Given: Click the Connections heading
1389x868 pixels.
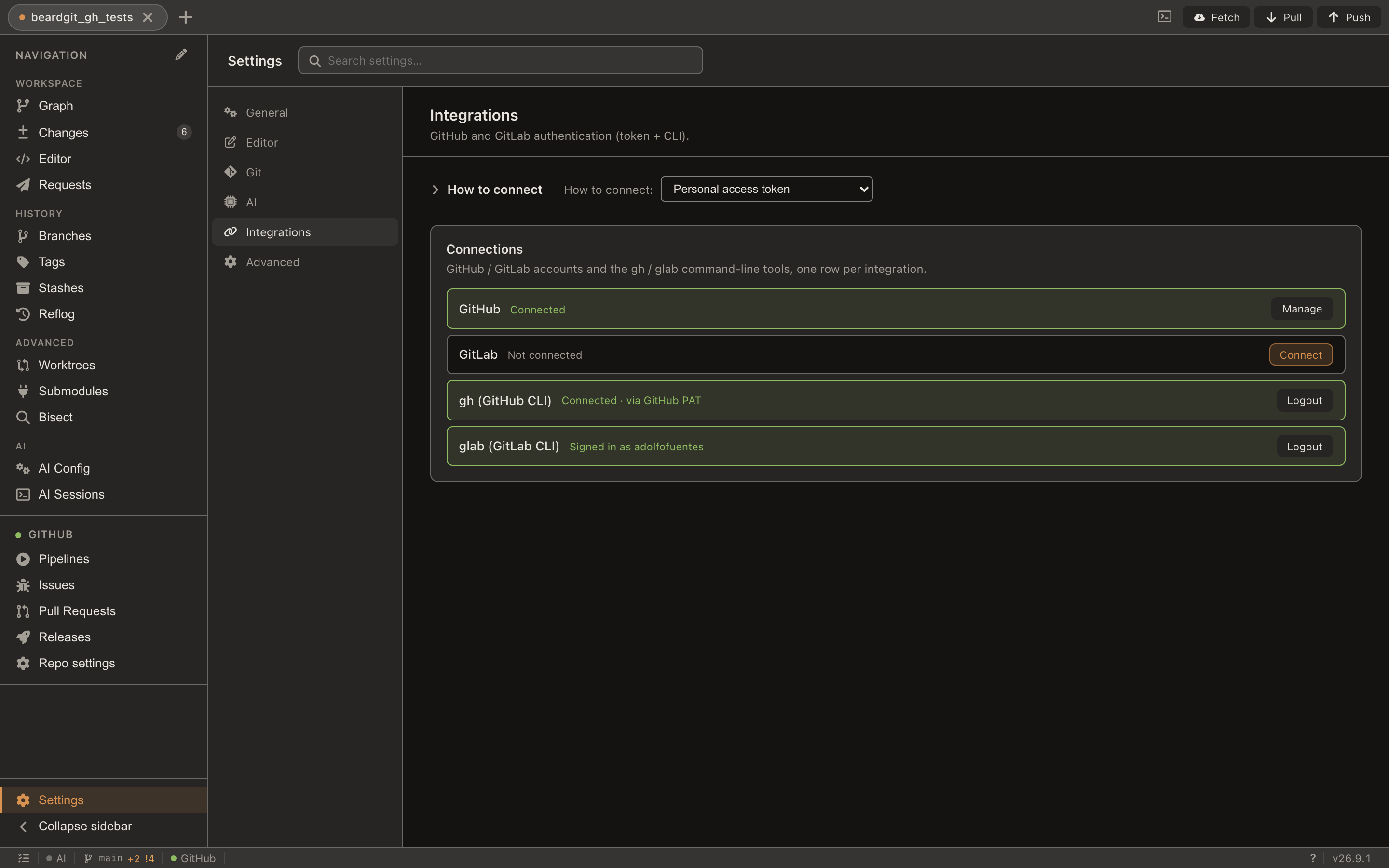Looking at the screenshot, I should (x=484, y=249).
